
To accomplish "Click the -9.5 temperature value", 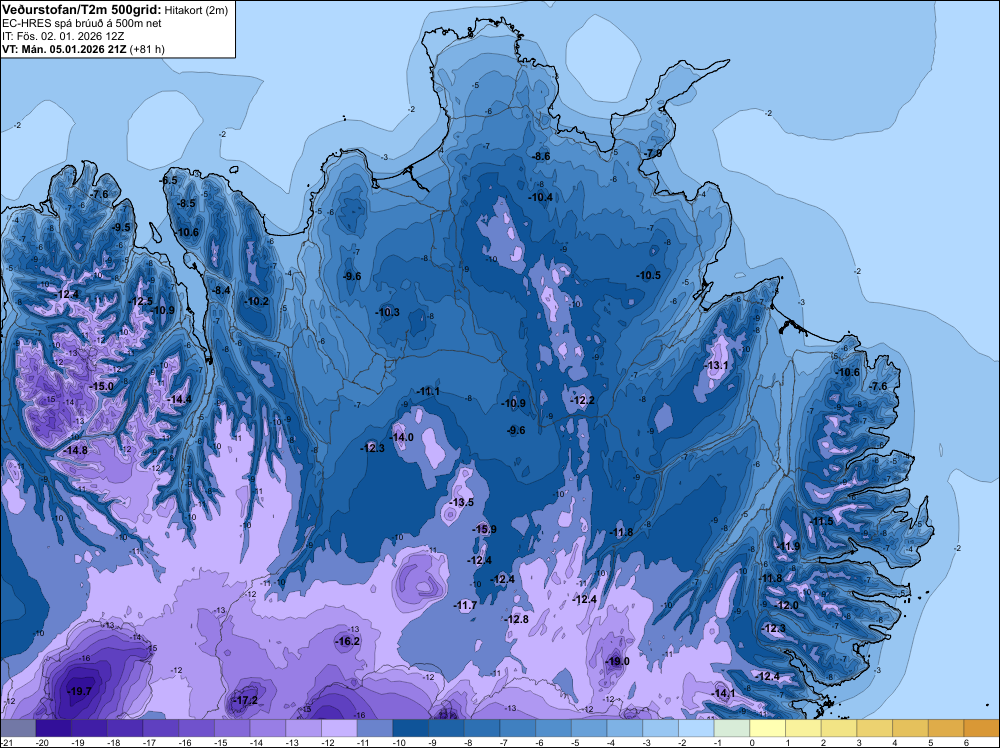I will click(120, 227).
